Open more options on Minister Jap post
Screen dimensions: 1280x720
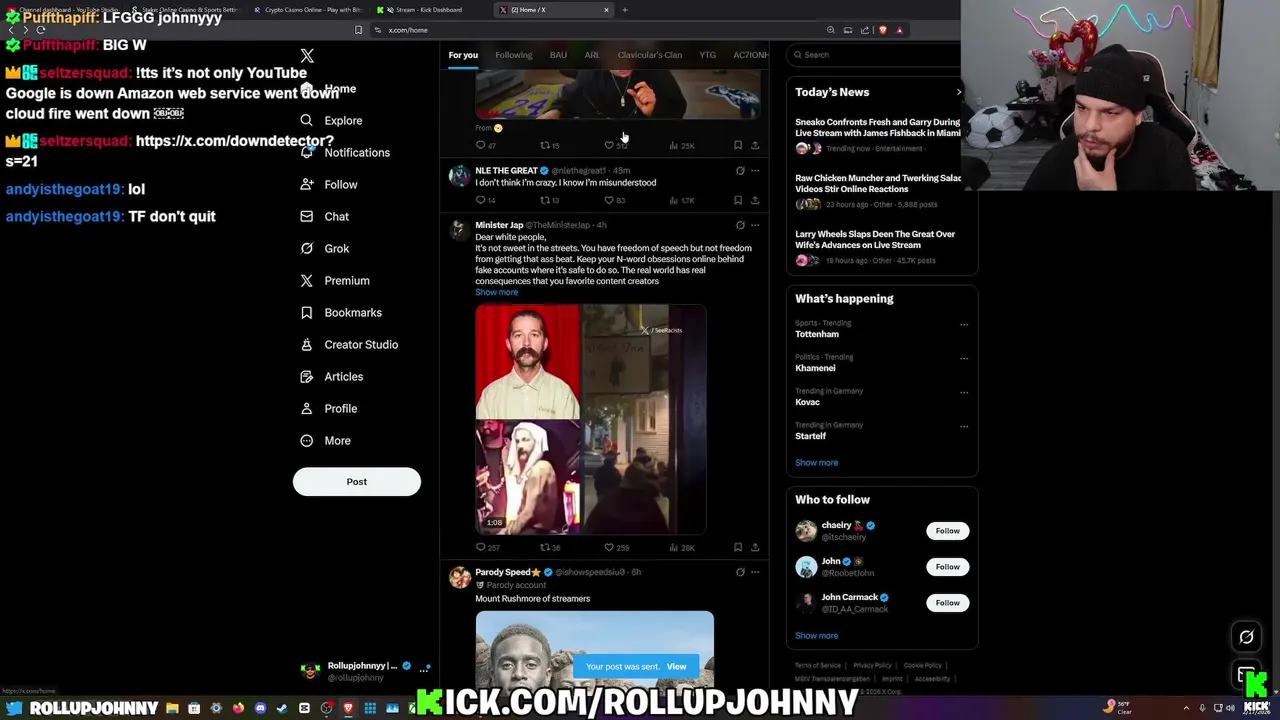tap(755, 225)
